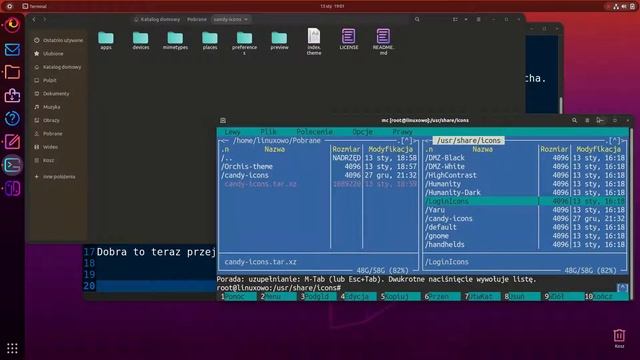Open Firefox from the dock

(12, 24)
